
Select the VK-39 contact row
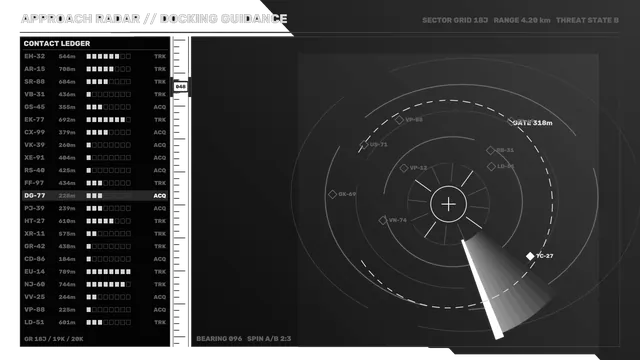pos(95,145)
